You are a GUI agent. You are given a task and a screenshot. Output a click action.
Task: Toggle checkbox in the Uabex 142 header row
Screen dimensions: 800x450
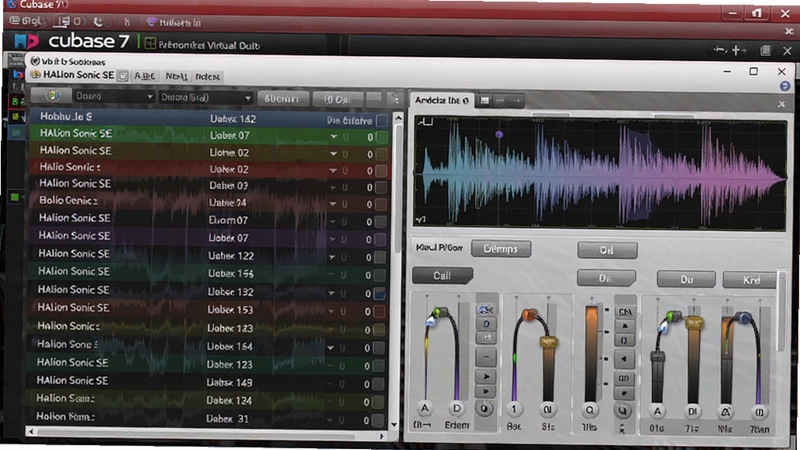[x=382, y=120]
